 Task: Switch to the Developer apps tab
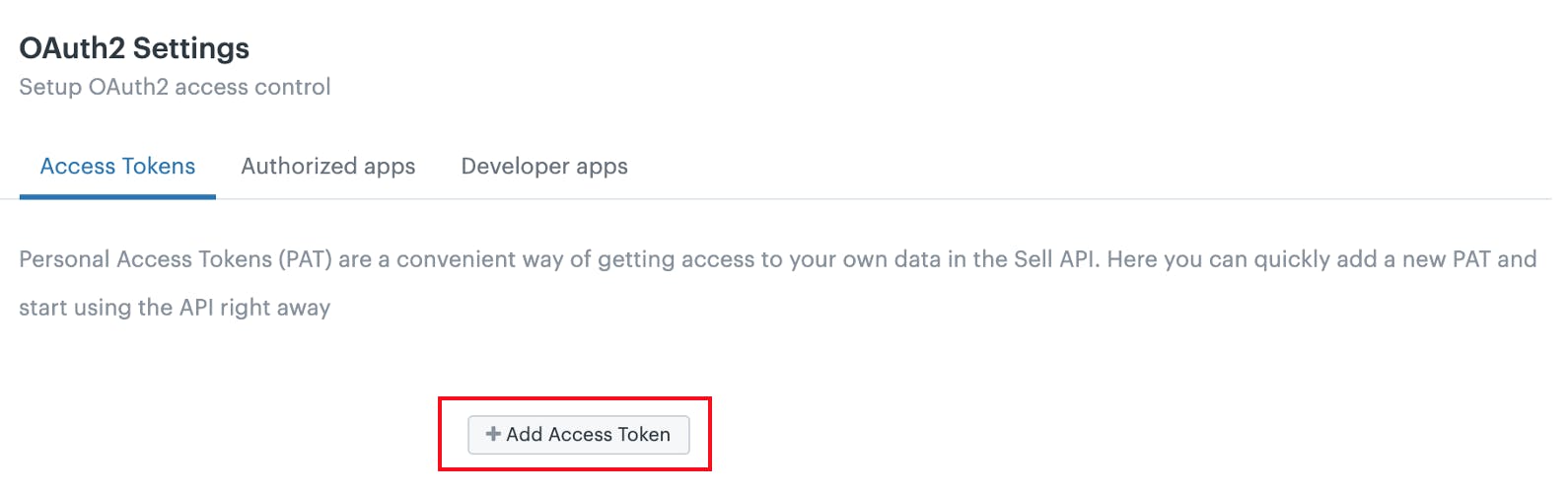(x=544, y=167)
